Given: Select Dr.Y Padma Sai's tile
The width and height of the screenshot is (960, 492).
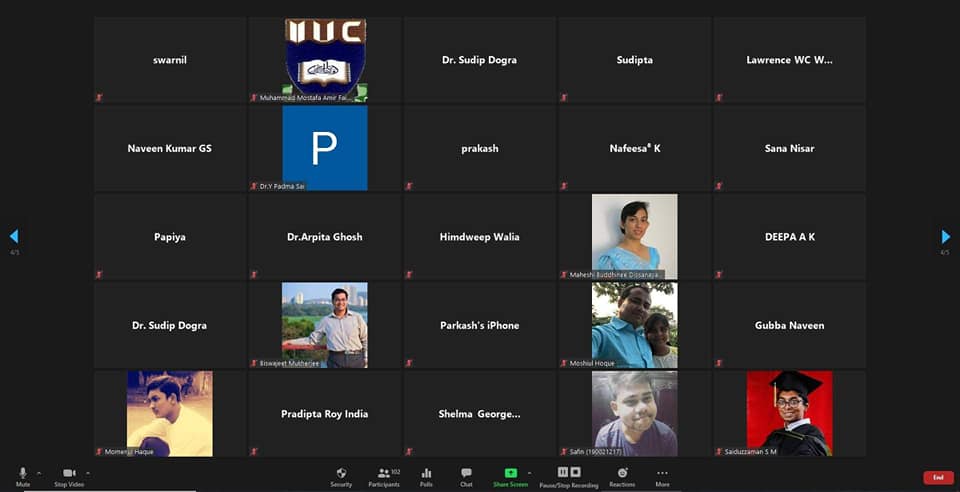Looking at the screenshot, I should (324, 148).
